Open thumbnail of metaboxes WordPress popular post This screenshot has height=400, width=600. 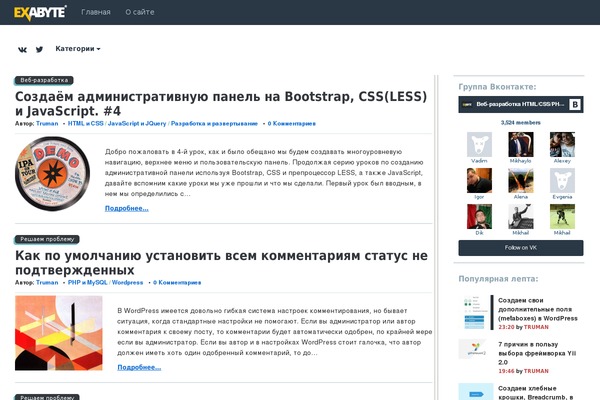click(x=474, y=312)
